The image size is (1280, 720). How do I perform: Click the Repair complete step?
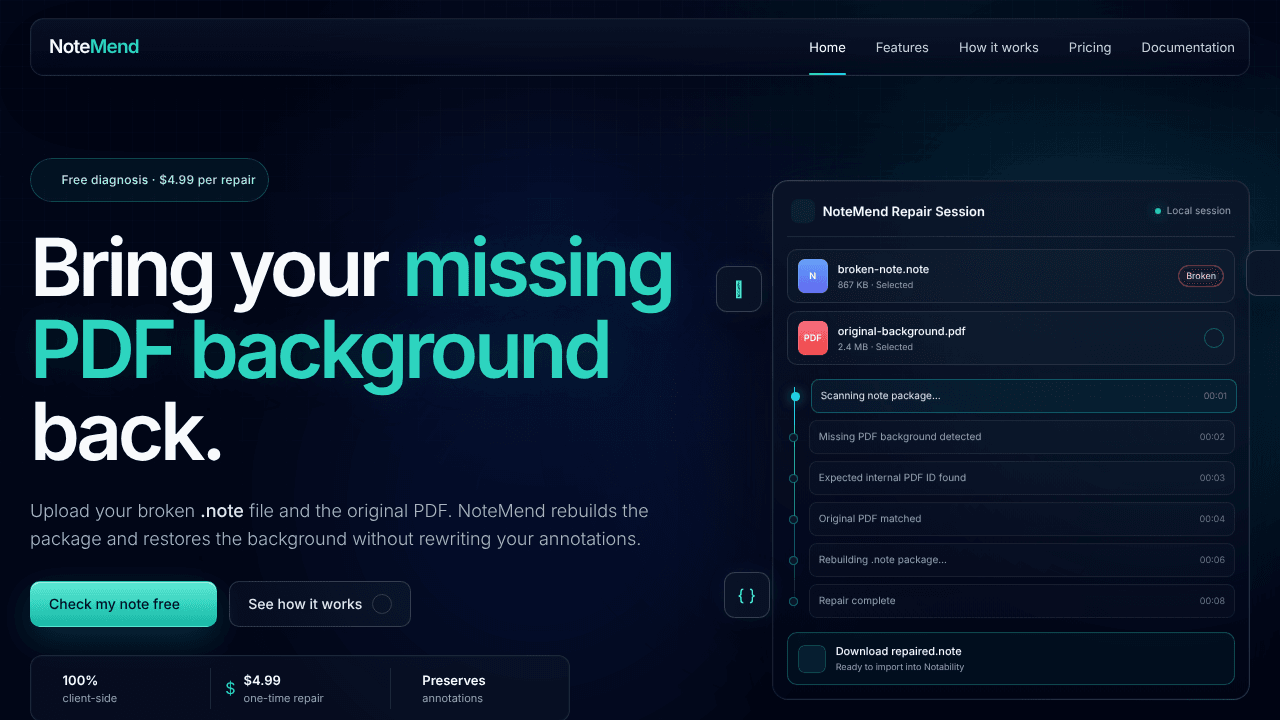(x=1022, y=601)
